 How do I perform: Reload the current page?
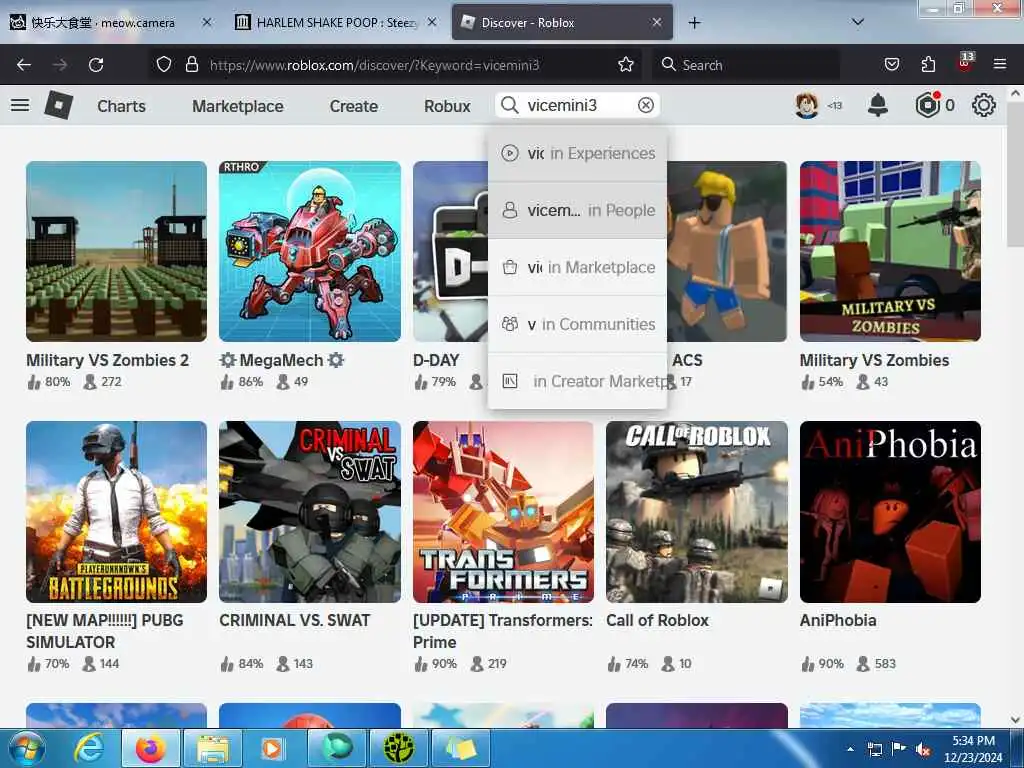point(96,65)
